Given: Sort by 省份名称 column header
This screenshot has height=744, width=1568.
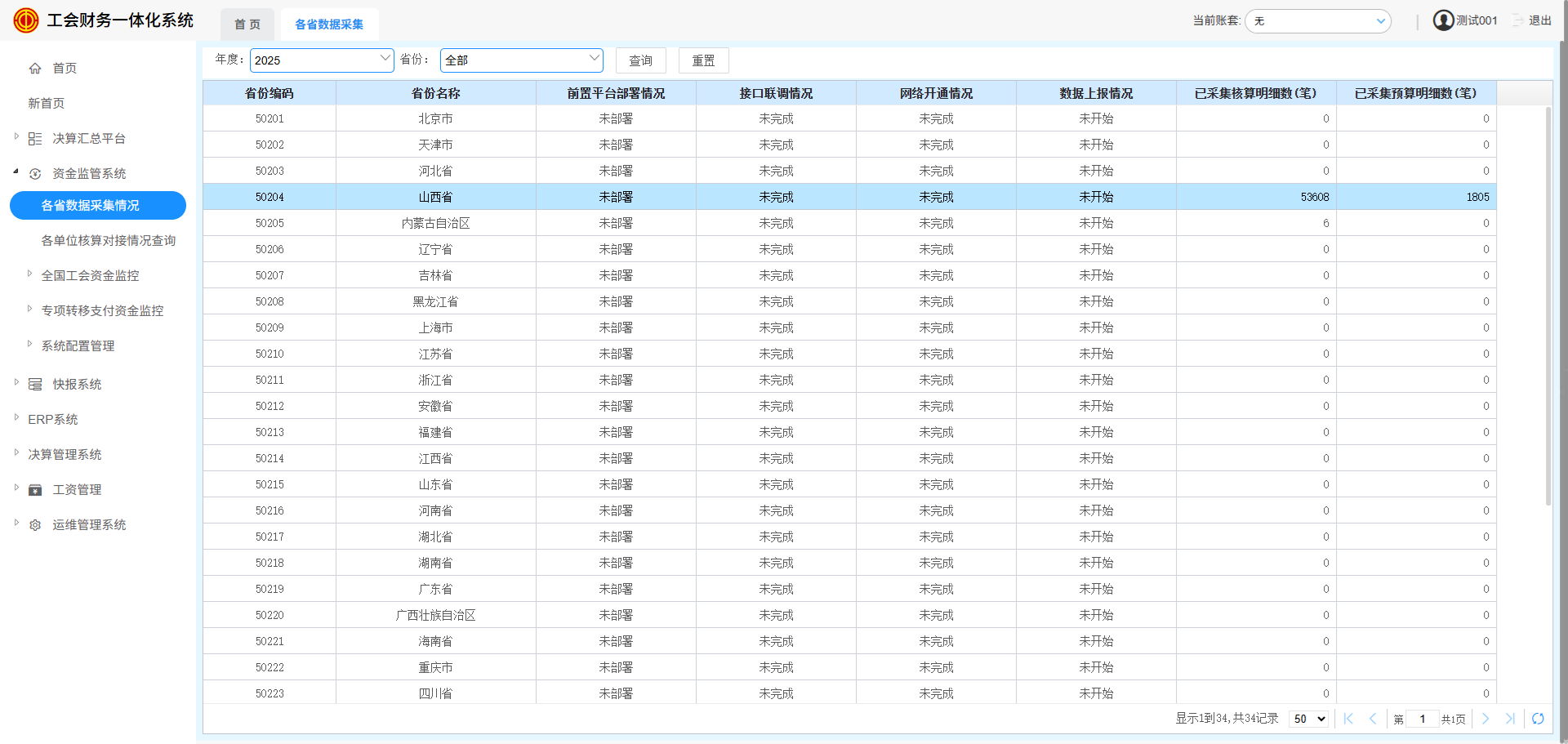Looking at the screenshot, I should [436, 93].
